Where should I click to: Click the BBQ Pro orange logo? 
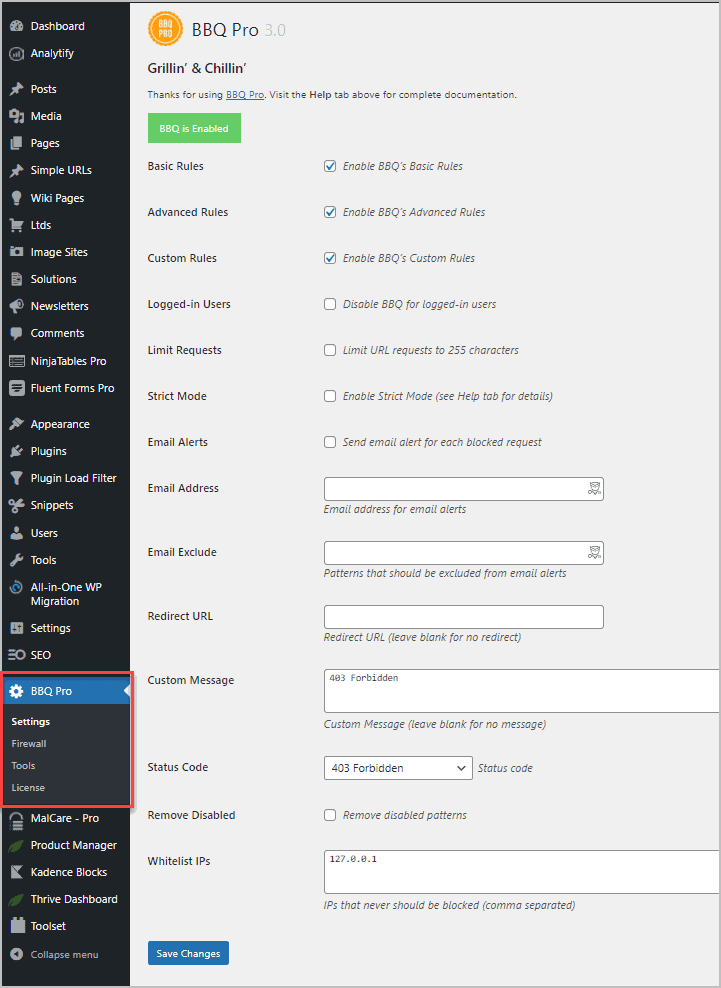pos(166,29)
